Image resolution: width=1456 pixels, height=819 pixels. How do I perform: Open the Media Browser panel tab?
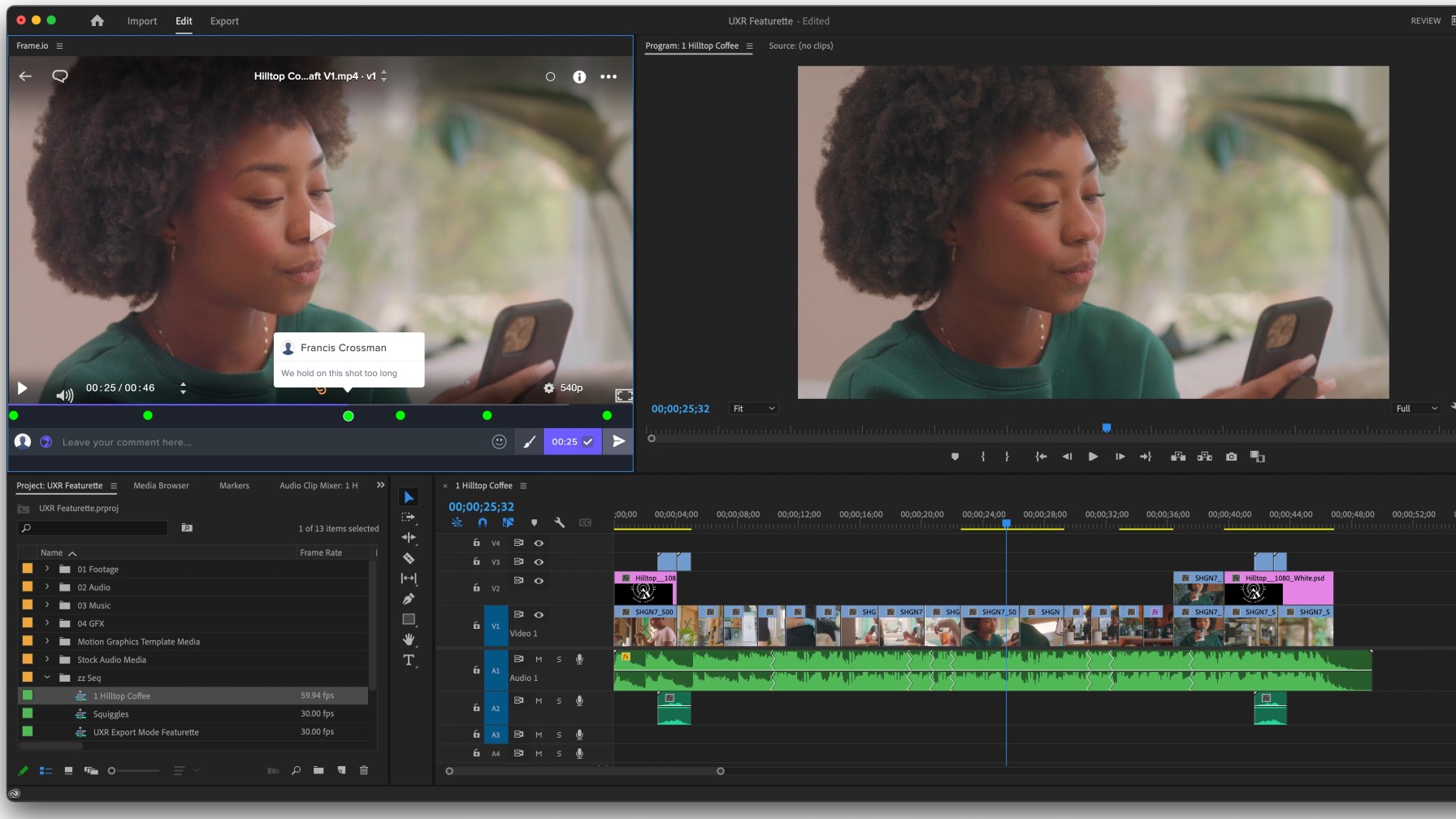pyautogui.click(x=160, y=485)
